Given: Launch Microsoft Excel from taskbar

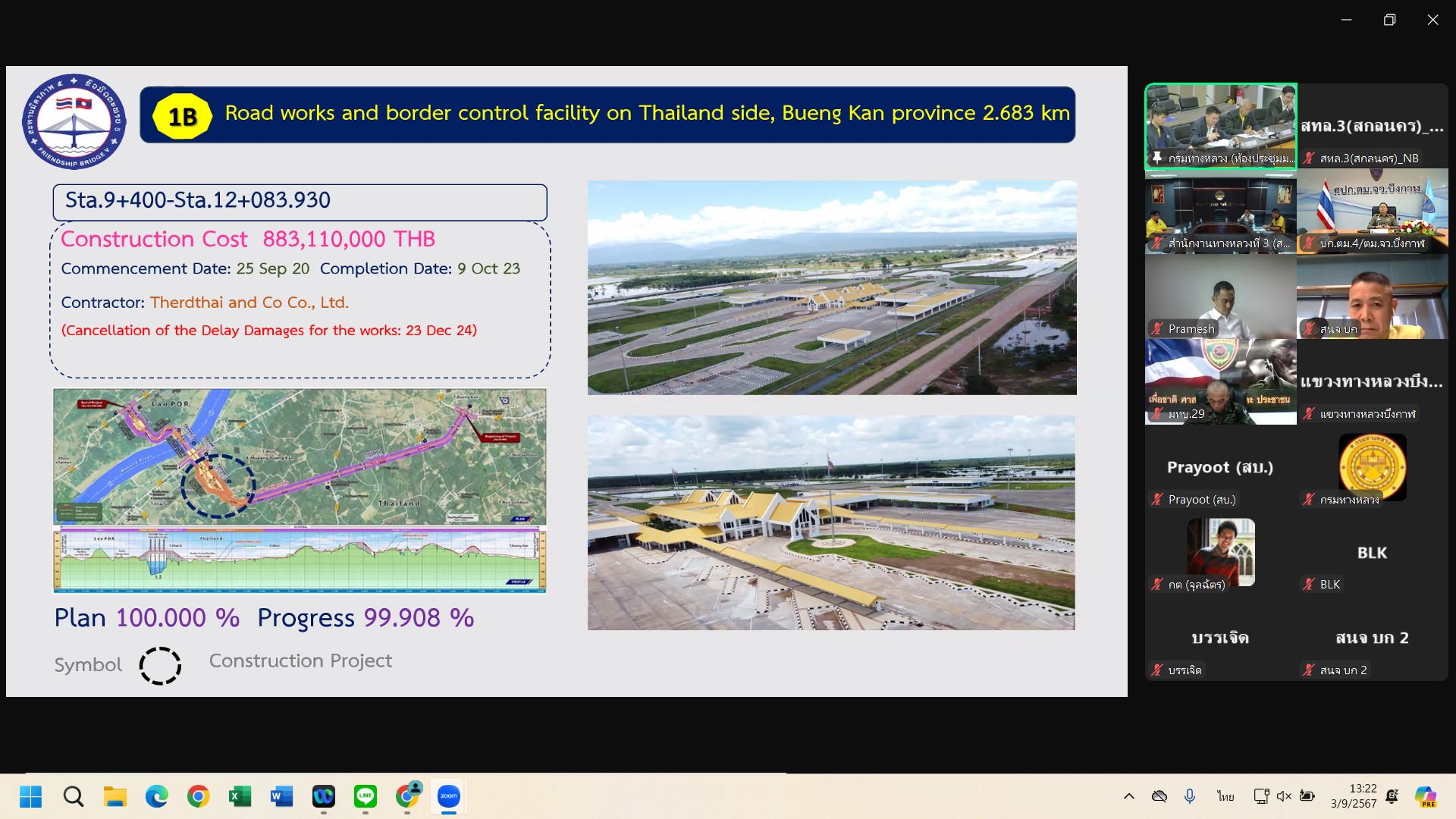Looking at the screenshot, I should click(x=240, y=796).
